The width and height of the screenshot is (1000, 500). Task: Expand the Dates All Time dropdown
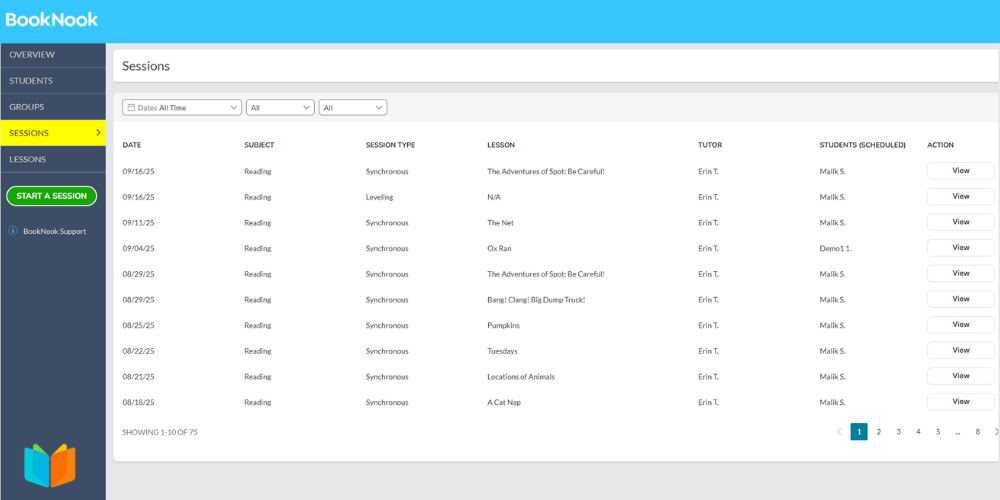(x=182, y=107)
